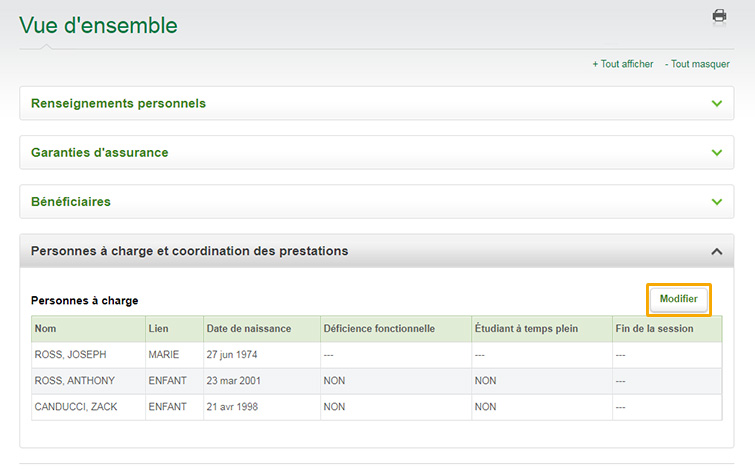Open Bénéficiaires section header

377,202
